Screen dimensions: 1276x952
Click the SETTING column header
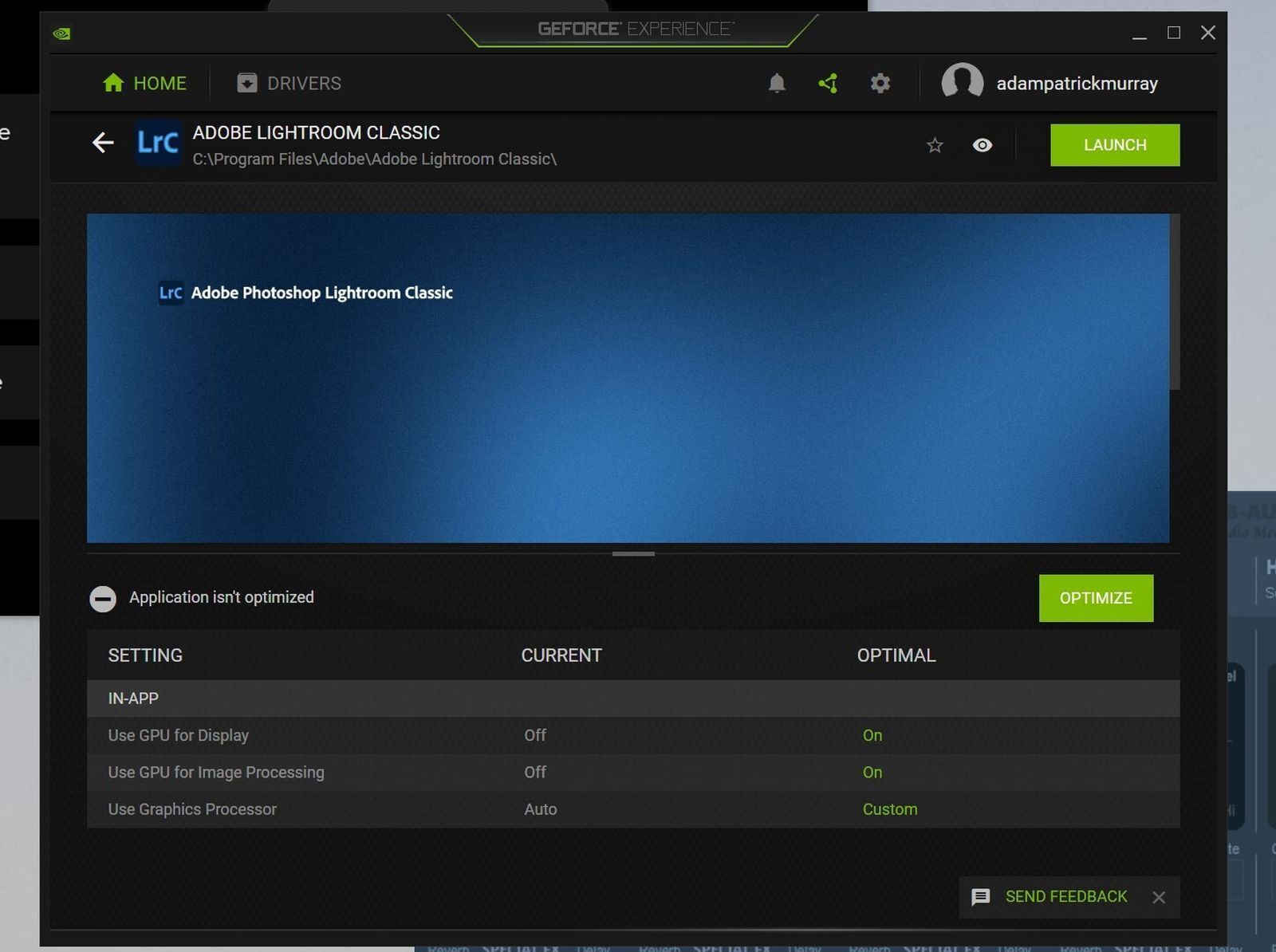click(x=145, y=655)
